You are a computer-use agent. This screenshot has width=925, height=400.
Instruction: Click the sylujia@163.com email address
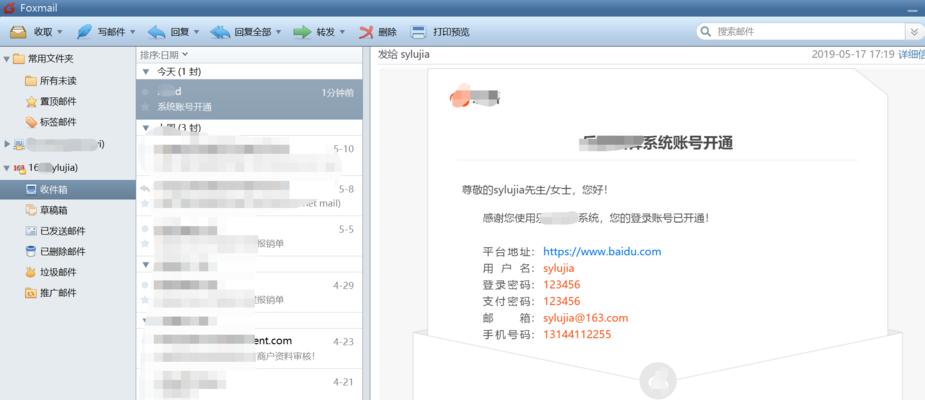pyautogui.click(x=585, y=318)
